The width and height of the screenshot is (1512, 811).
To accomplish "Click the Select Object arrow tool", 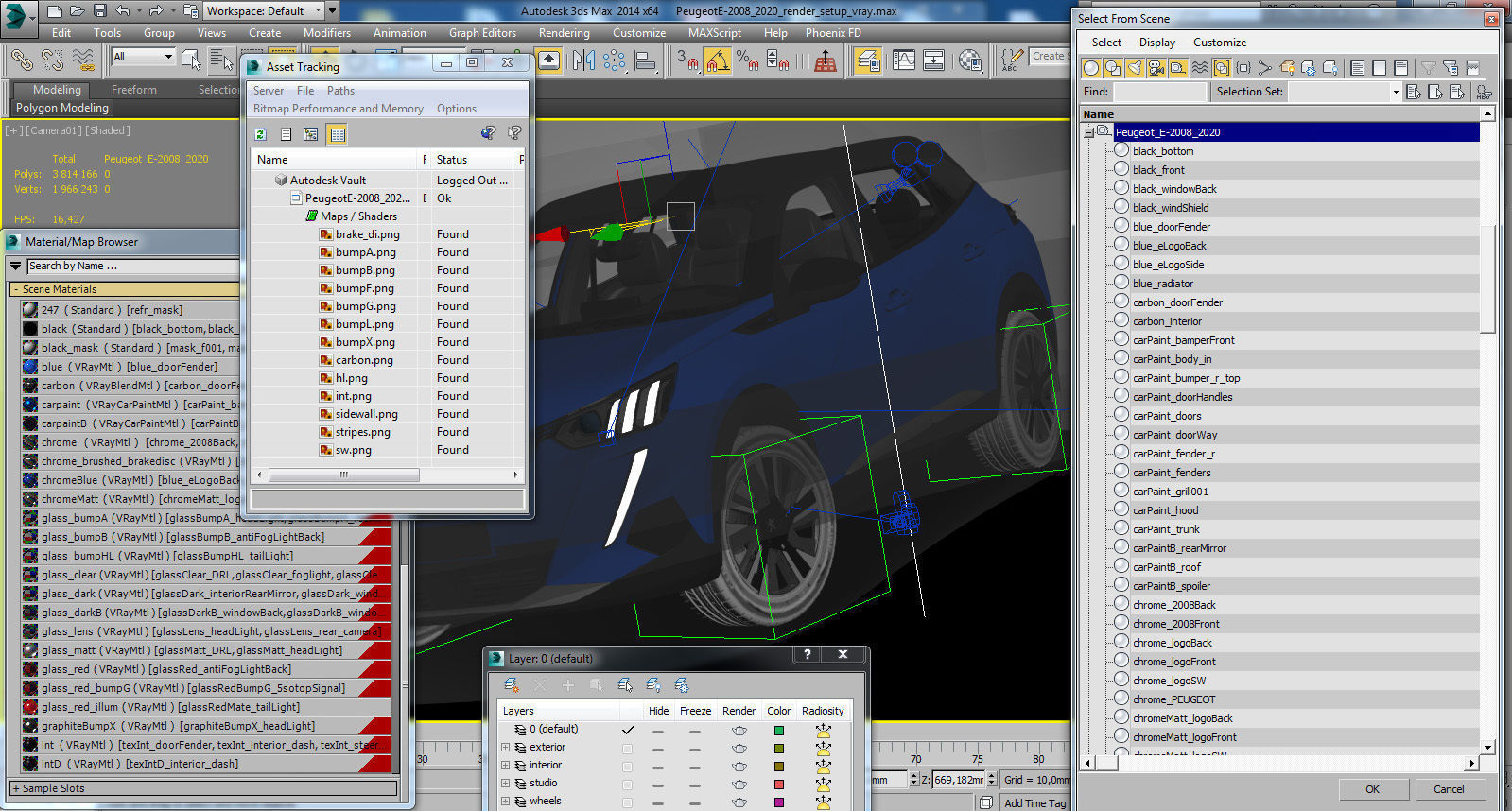I will pyautogui.click(x=191, y=60).
